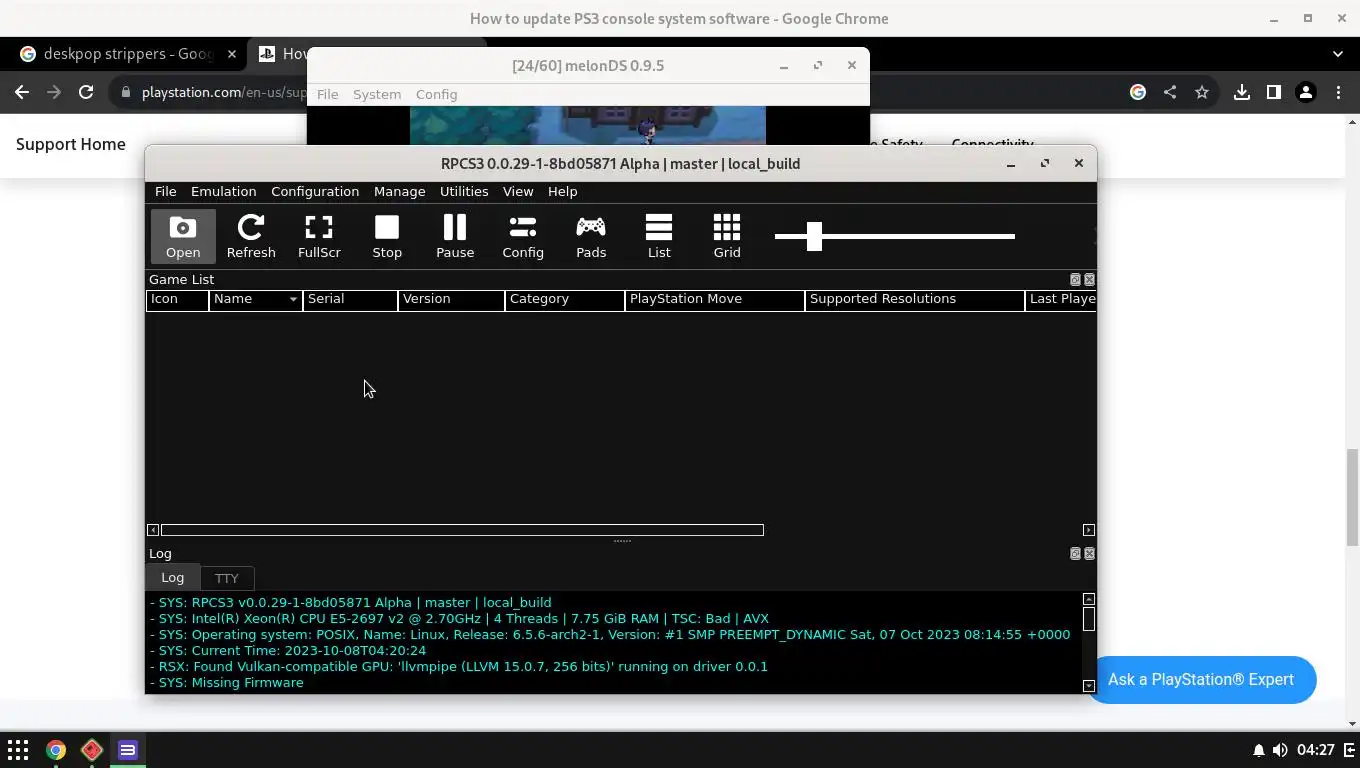1360x768 pixels.
Task: Open the taskbar volume control
Action: coord(1280,750)
